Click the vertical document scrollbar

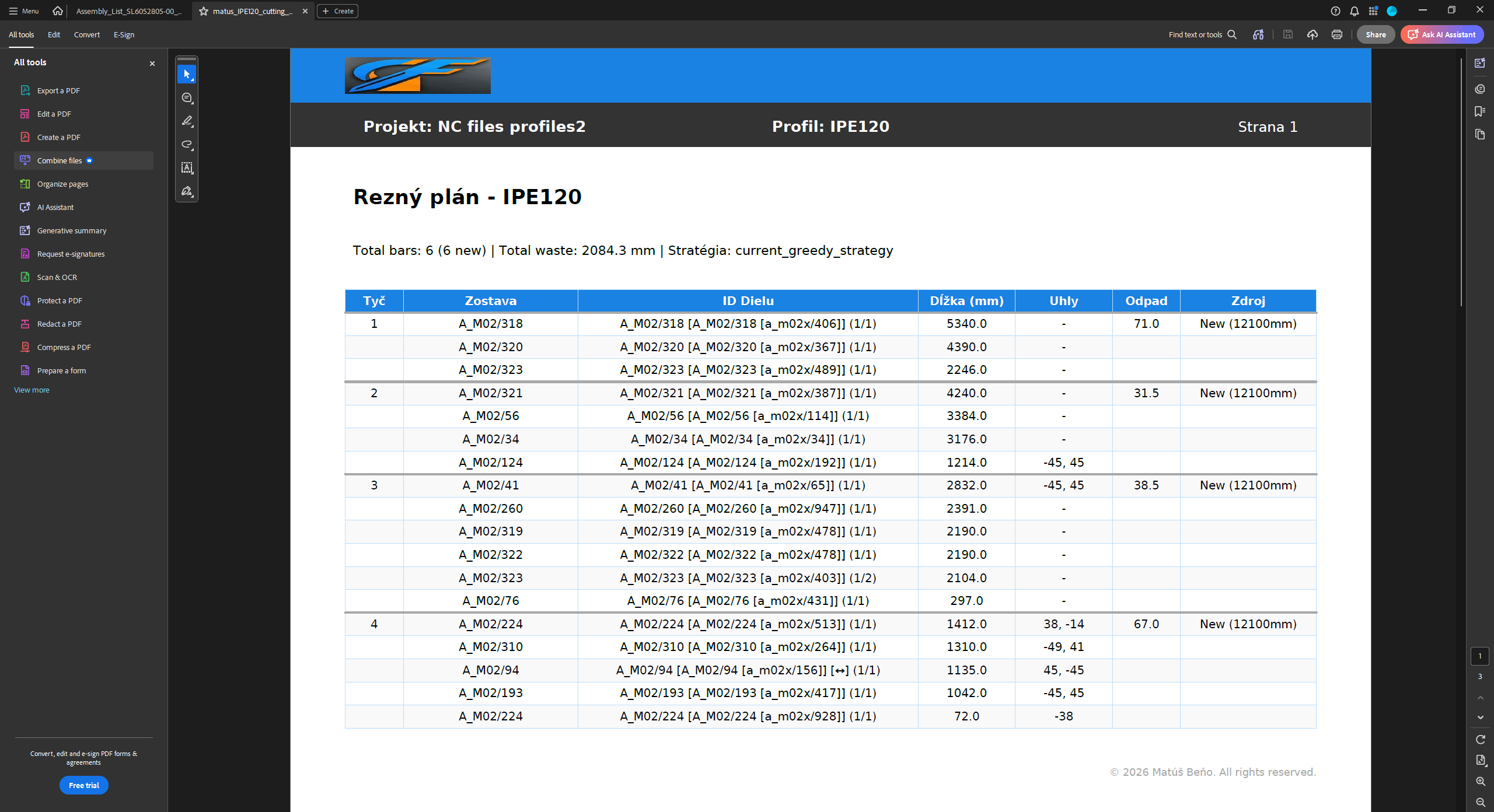click(1461, 181)
